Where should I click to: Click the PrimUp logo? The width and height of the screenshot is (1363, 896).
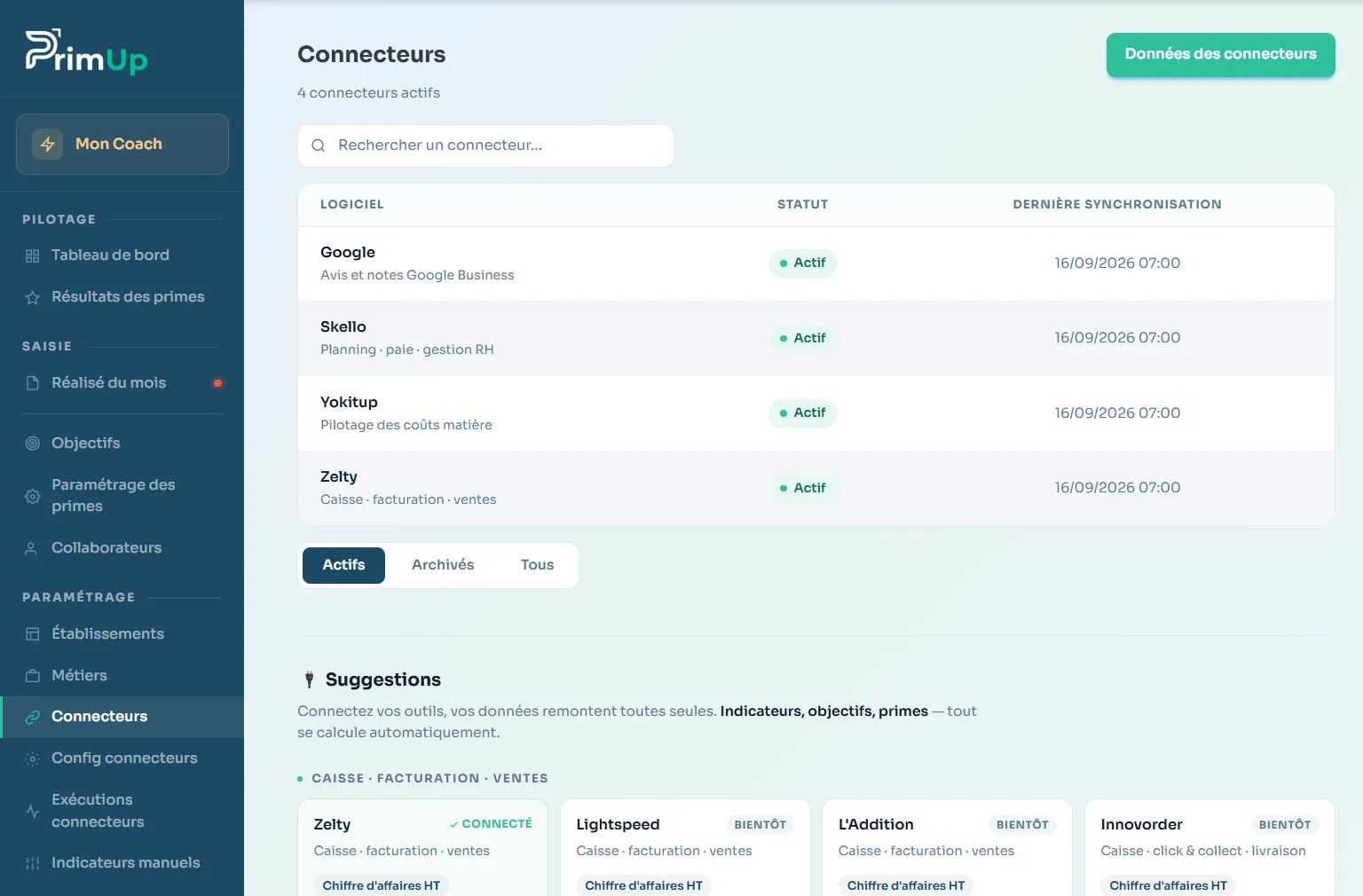[86, 51]
